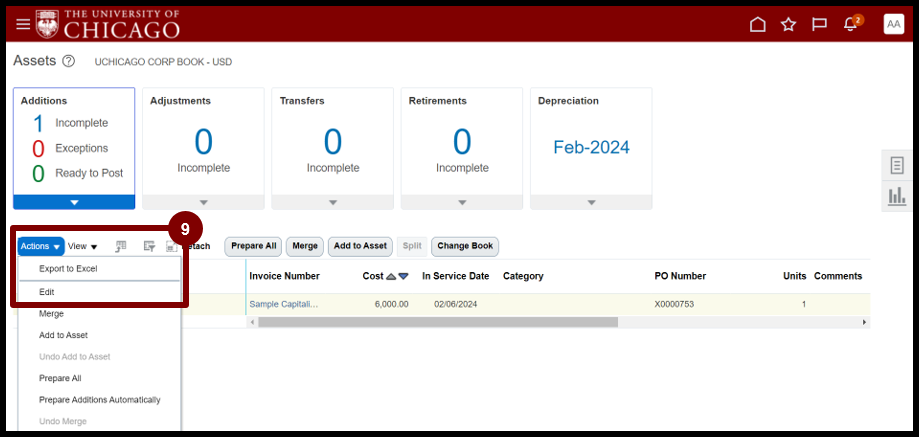Open the View dropdown menu
This screenshot has height=437, width=919.
point(83,247)
